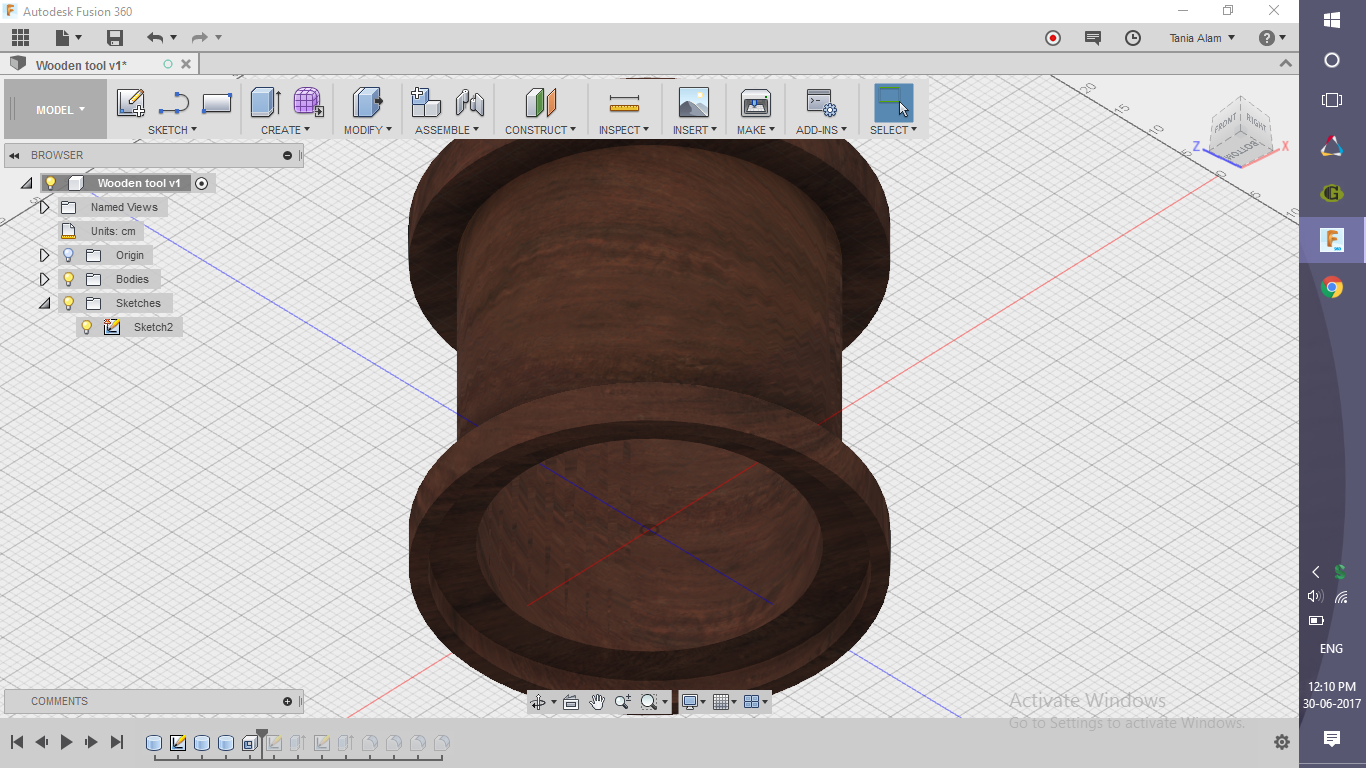Open the comments speech bubble in title bar

1093,38
